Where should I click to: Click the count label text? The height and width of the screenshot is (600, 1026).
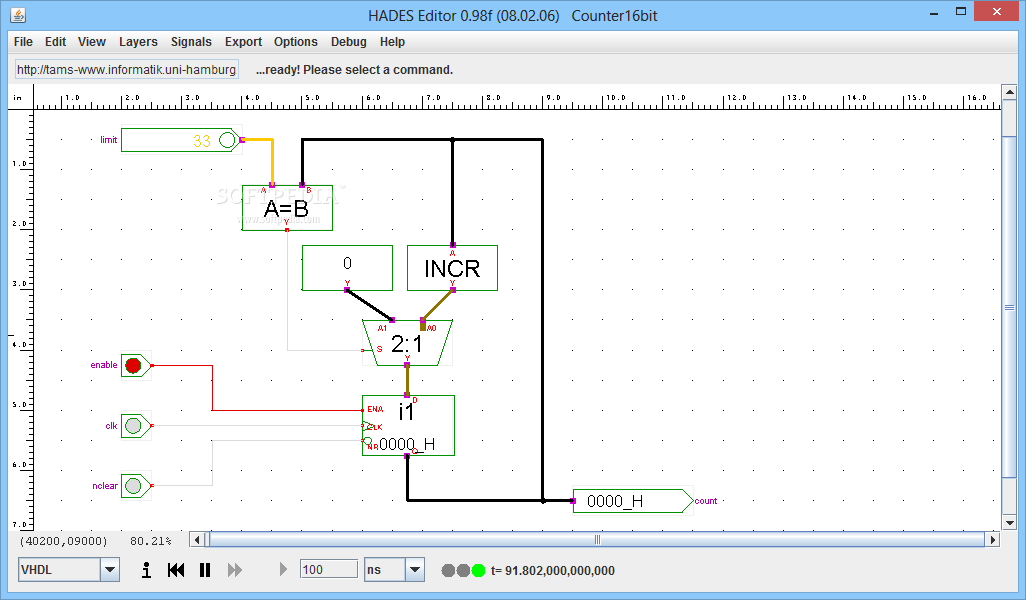(x=706, y=501)
